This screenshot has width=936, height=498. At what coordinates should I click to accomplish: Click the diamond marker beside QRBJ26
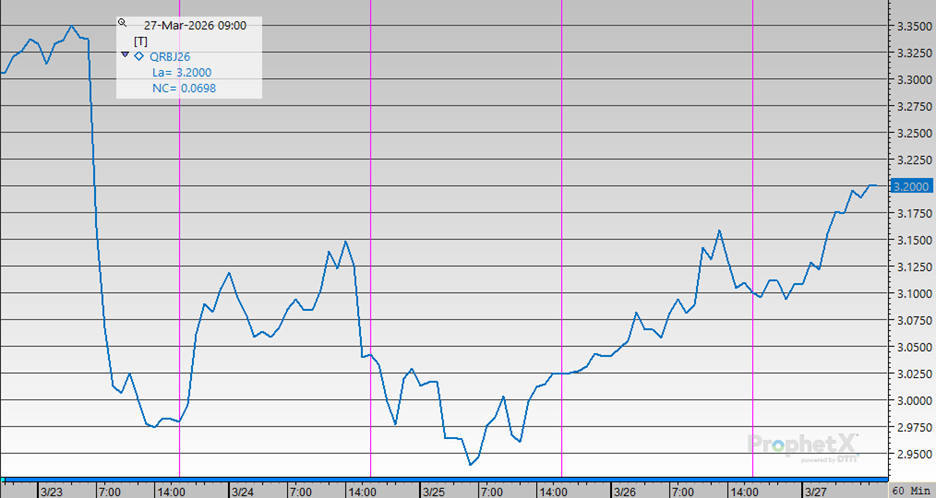(x=139, y=56)
